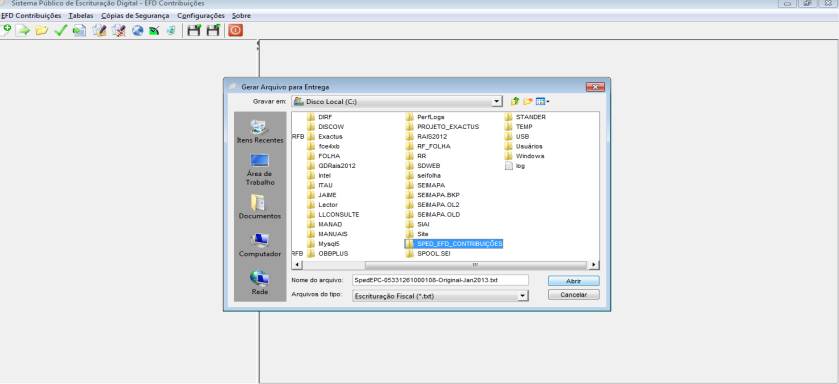Image resolution: width=839 pixels, height=384 pixels.
Task: Click the green checkmark validate icon
Action: click(60, 30)
